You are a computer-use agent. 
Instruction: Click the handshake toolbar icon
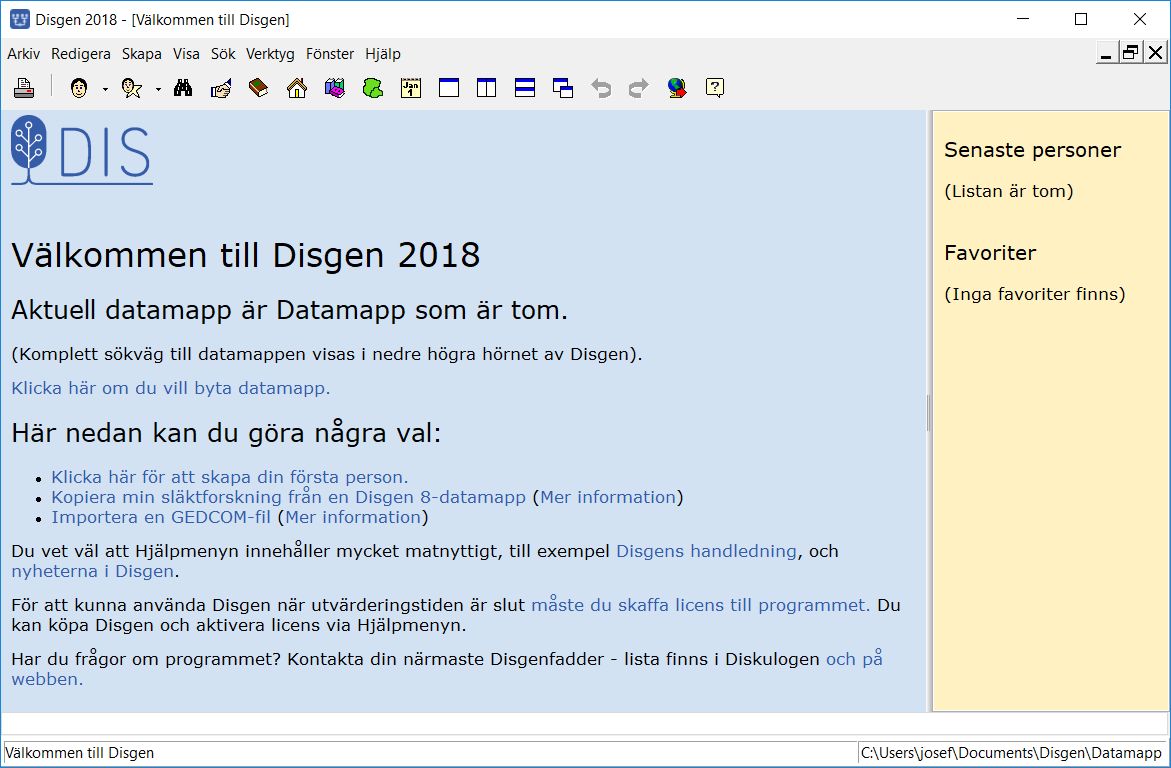(x=221, y=88)
